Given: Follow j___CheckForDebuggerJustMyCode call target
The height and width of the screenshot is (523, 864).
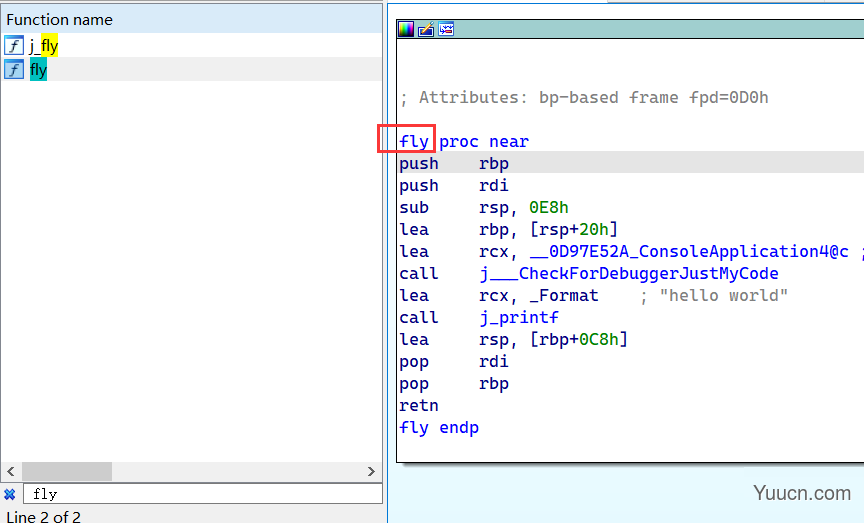Looking at the screenshot, I should tap(629, 274).
